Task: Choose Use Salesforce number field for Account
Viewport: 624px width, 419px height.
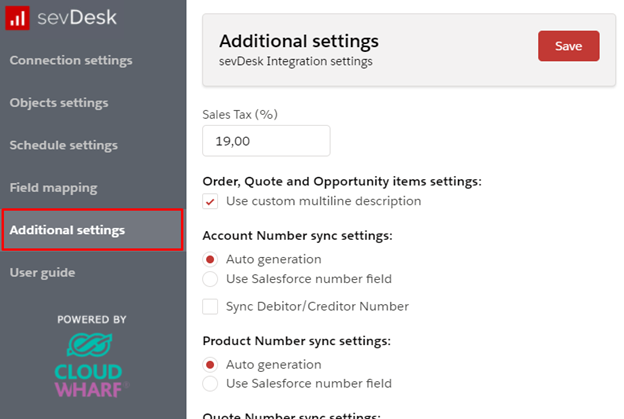Action: tap(210, 279)
